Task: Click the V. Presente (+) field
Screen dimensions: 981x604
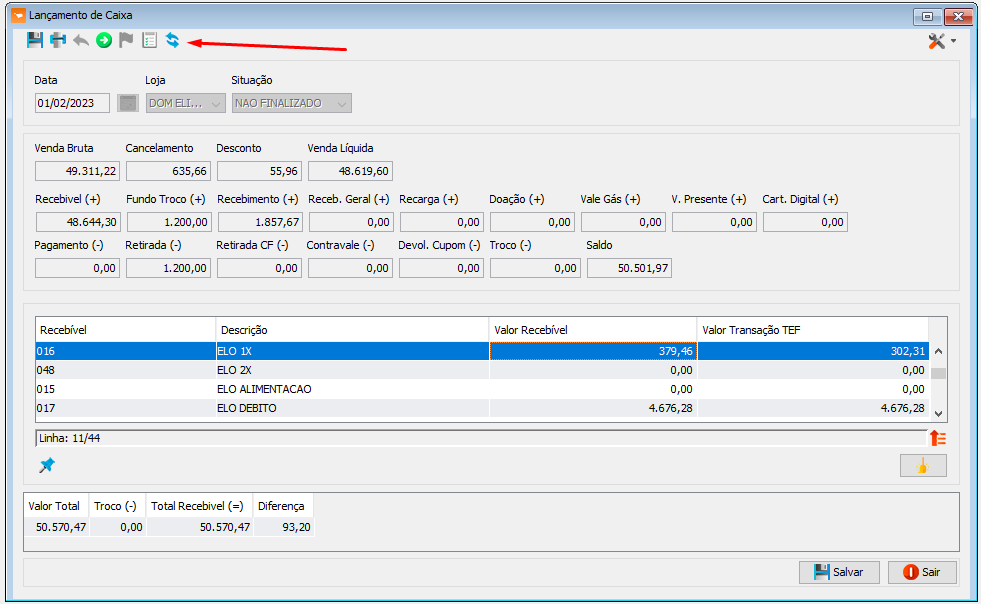Action: [x=714, y=222]
